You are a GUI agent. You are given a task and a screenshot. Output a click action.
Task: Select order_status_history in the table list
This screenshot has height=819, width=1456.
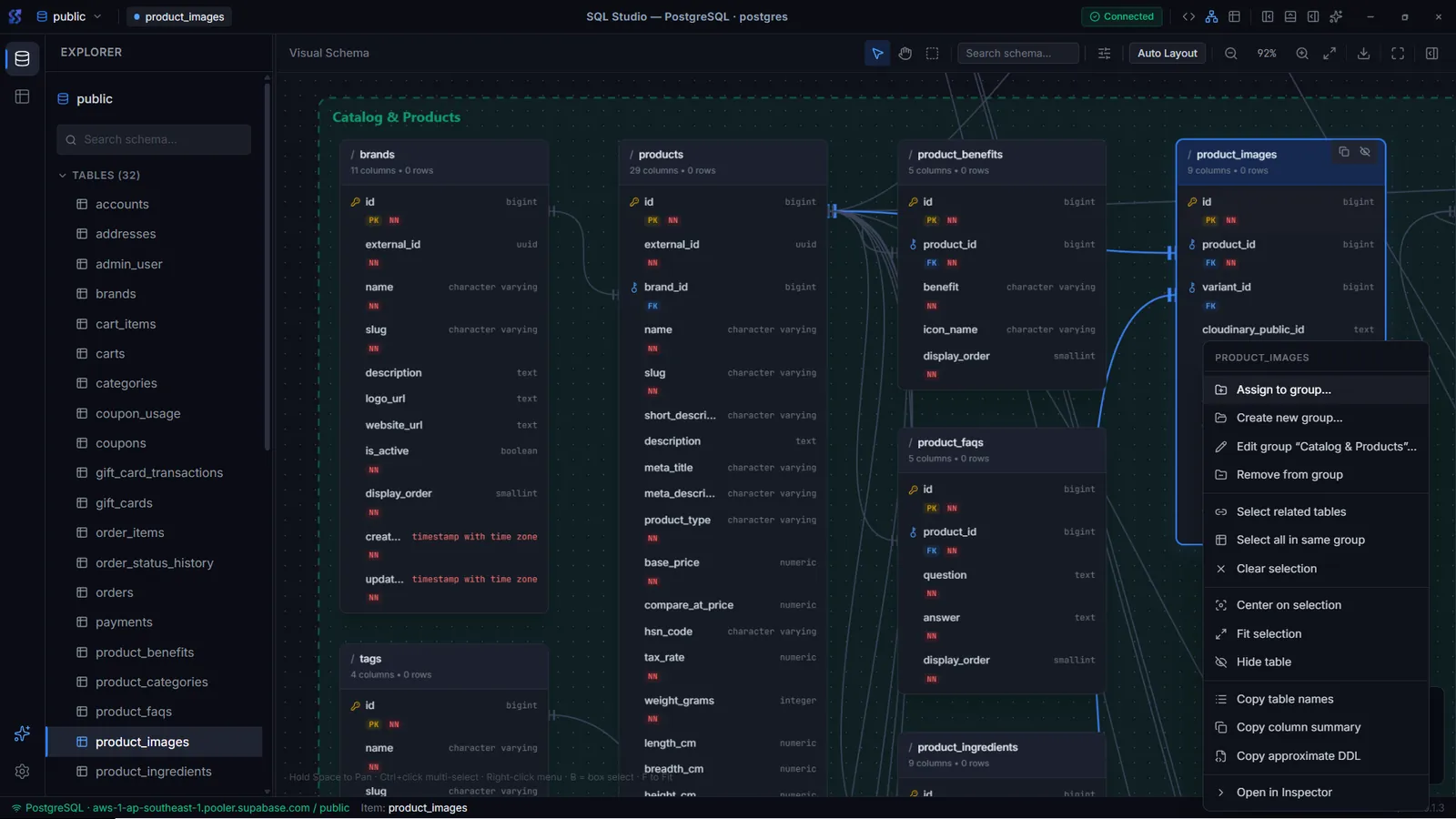click(155, 563)
